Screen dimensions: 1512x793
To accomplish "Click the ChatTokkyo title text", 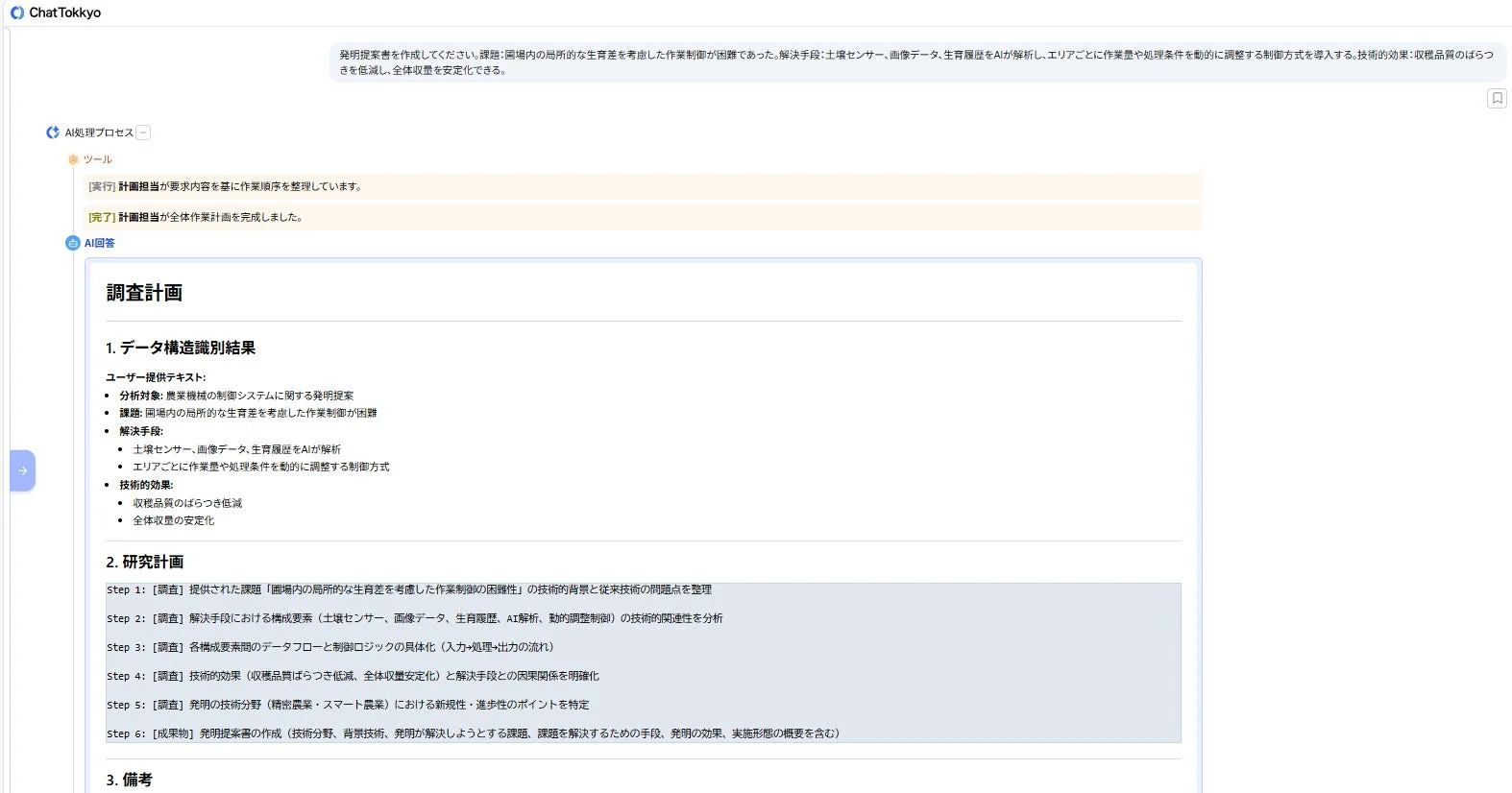I will [x=64, y=12].
